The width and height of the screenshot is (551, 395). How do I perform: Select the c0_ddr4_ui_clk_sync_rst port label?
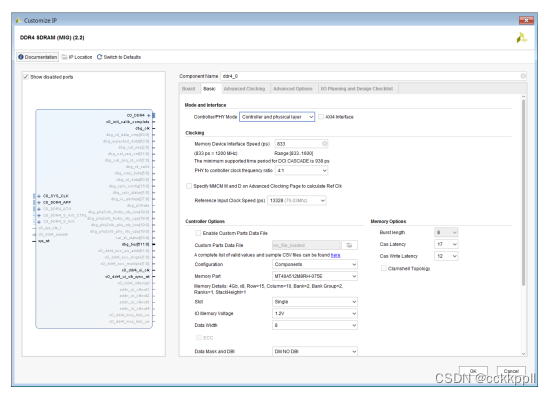coord(127,277)
